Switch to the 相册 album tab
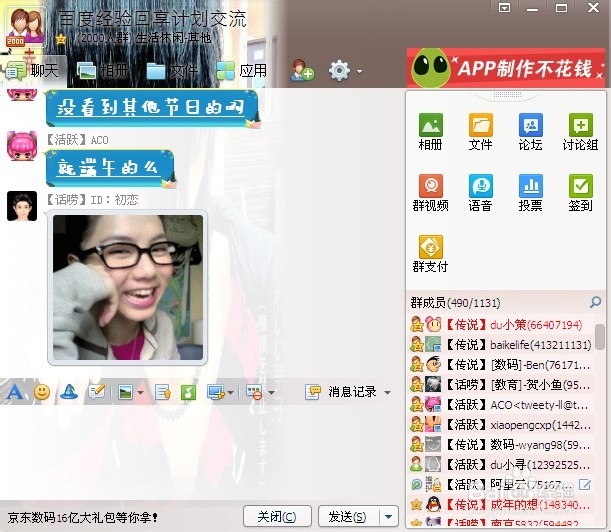Screen dimensions: 611x532 (x=103, y=71)
